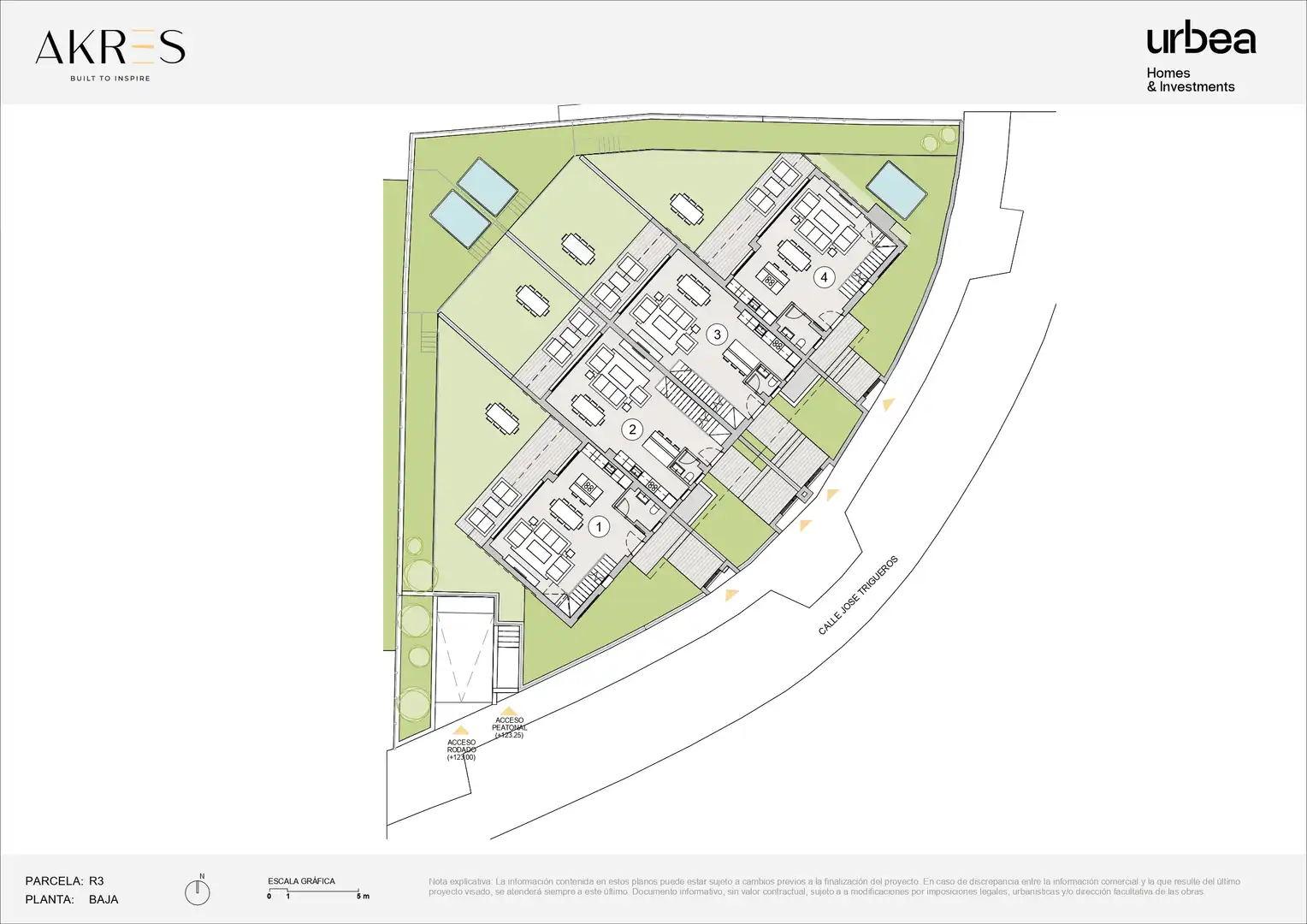Click the garage ramp by the vehicle access
1307x924 pixels.
pos(464,650)
